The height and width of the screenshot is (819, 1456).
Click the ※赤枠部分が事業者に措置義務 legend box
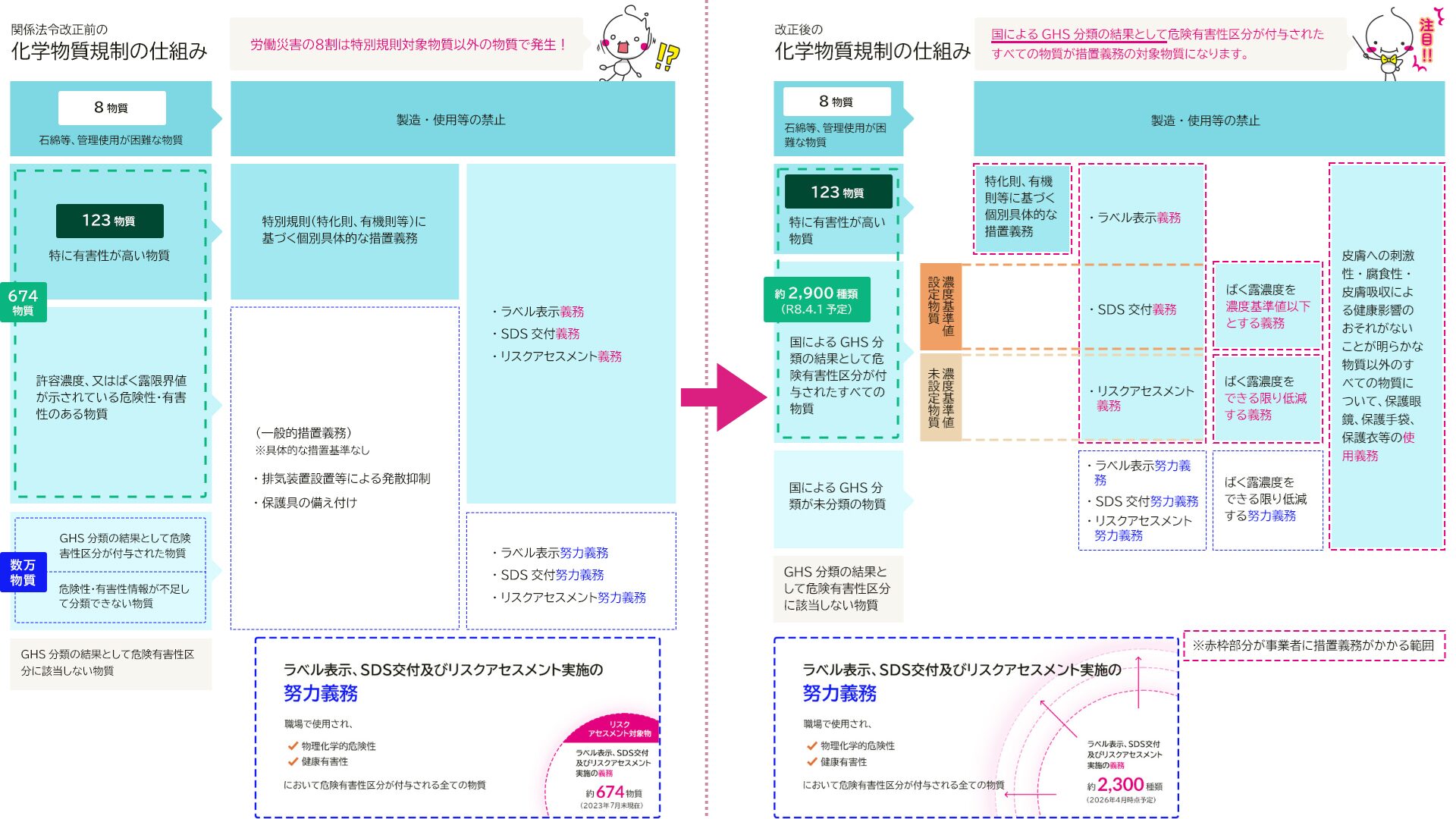(1313, 645)
